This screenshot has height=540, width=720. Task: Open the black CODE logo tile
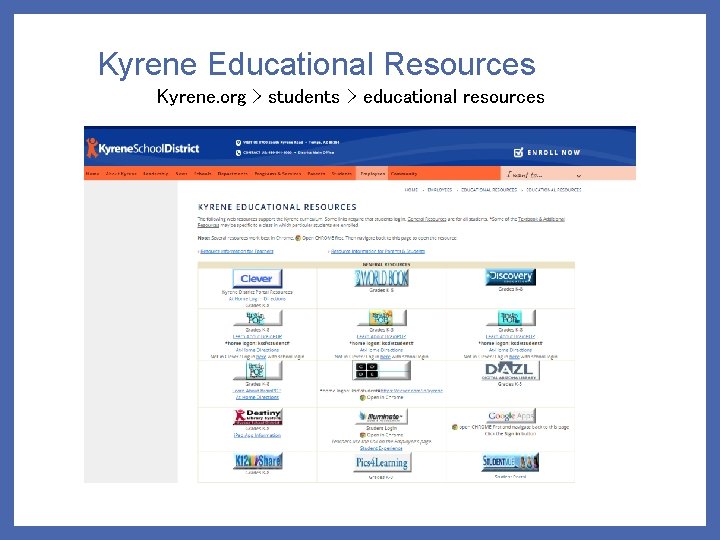[381, 371]
